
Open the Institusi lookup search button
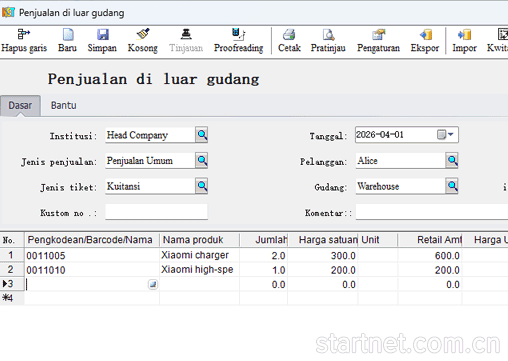click(x=202, y=135)
